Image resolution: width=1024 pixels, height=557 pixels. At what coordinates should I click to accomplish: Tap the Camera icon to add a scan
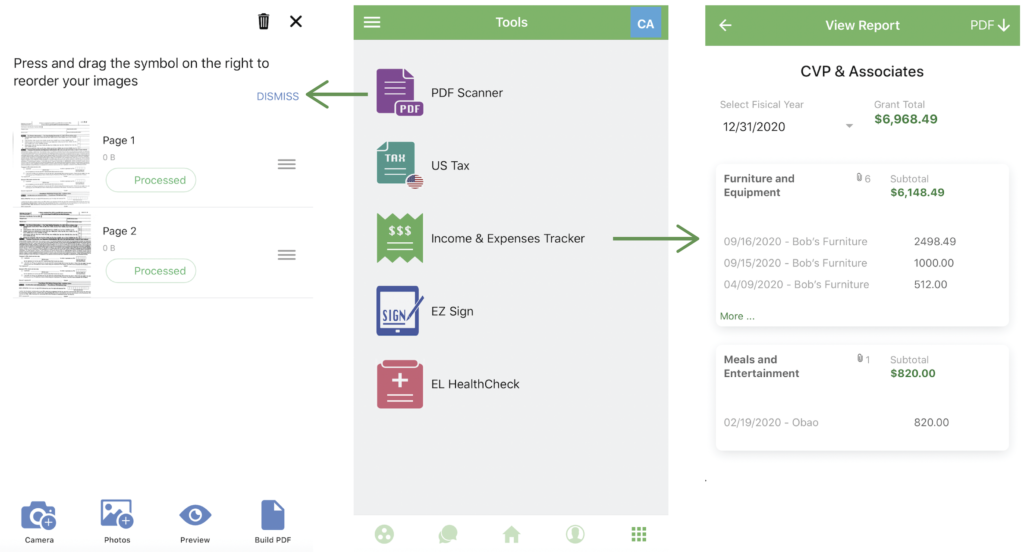pyautogui.click(x=39, y=516)
